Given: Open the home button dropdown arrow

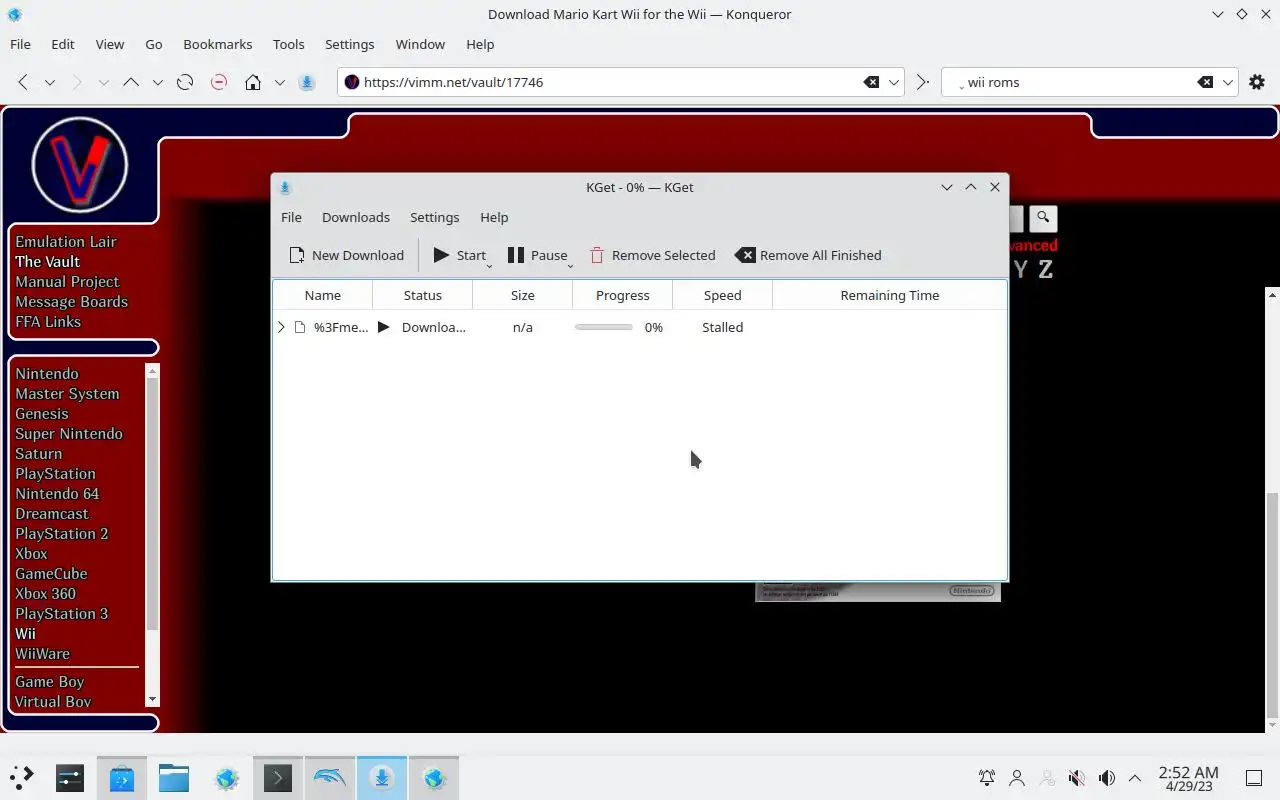Looking at the screenshot, I should [x=280, y=82].
